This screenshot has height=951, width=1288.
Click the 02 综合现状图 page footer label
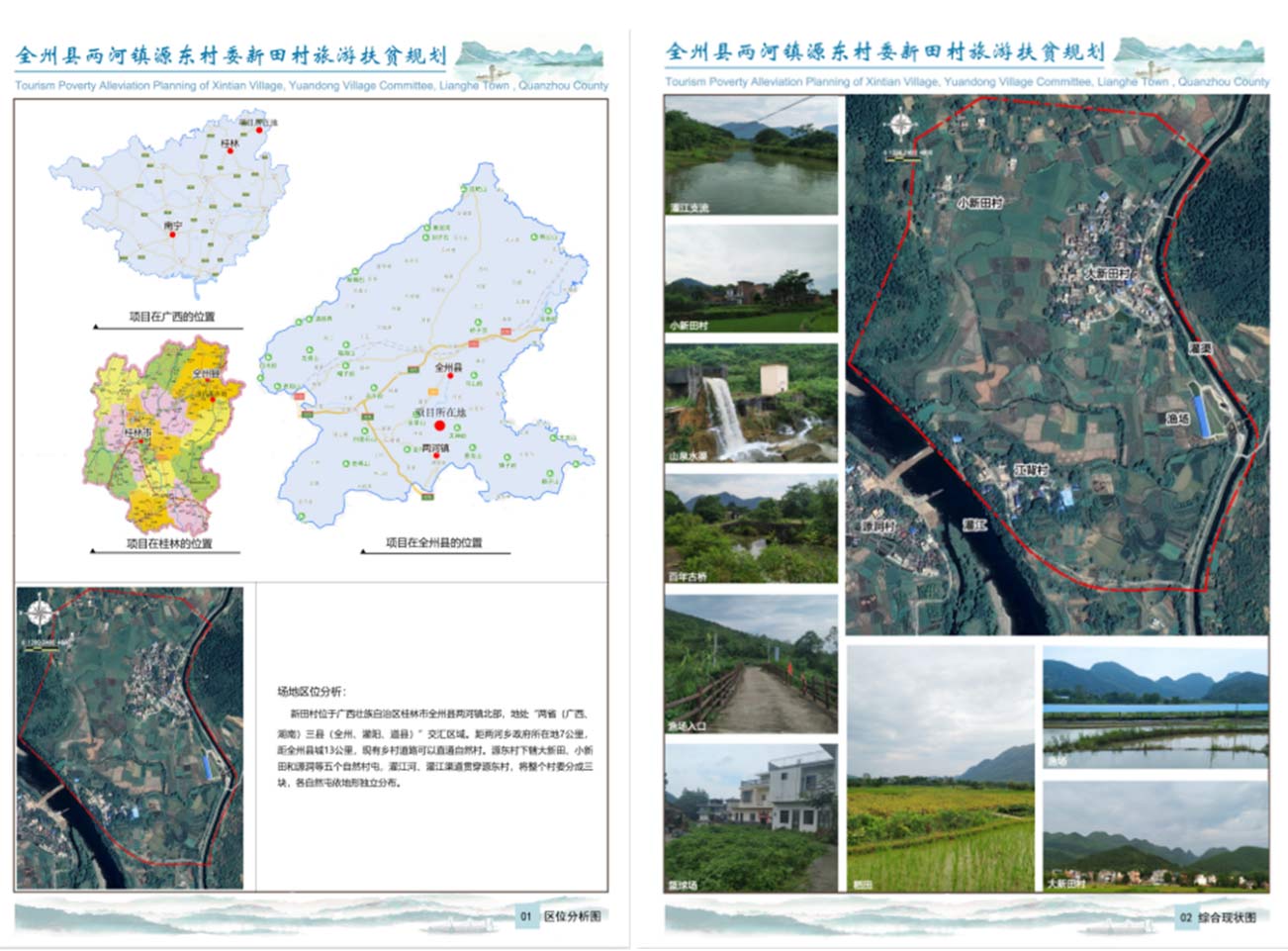click(x=1217, y=917)
